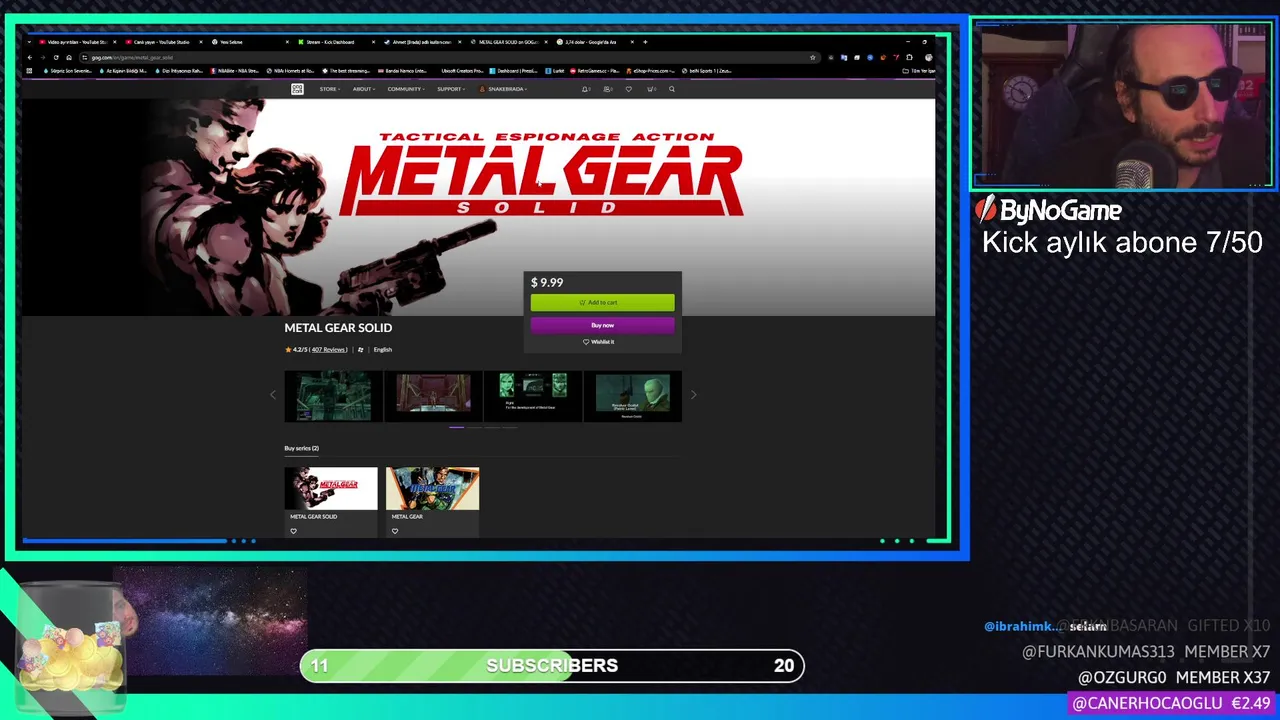Open RetroGames.cc bookmark
The height and width of the screenshot is (720, 1280).
pyautogui.click(x=595, y=71)
